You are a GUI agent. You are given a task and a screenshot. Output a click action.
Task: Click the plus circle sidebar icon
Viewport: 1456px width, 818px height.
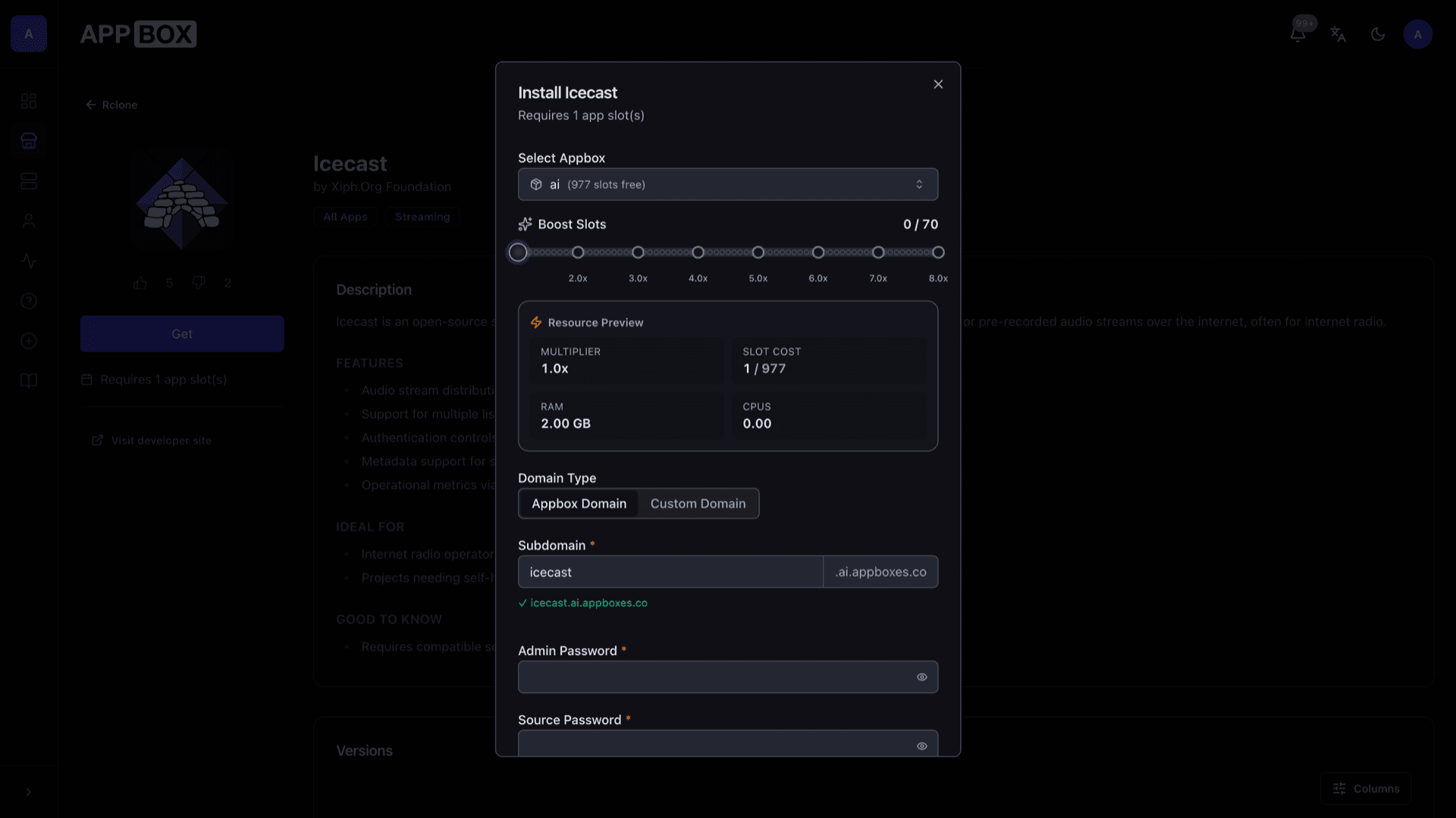pyautogui.click(x=29, y=341)
